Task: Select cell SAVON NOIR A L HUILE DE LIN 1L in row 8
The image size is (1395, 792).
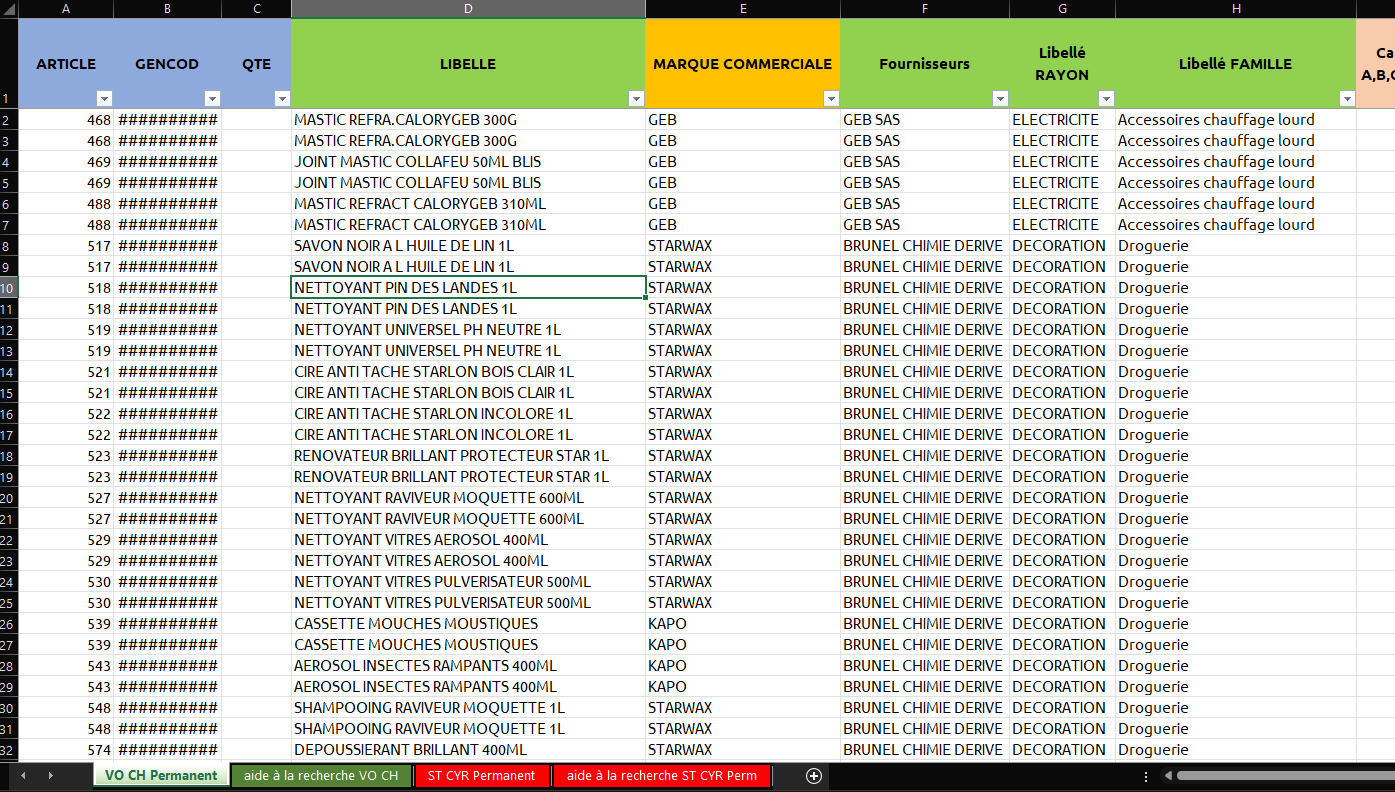Action: [x=468, y=246]
